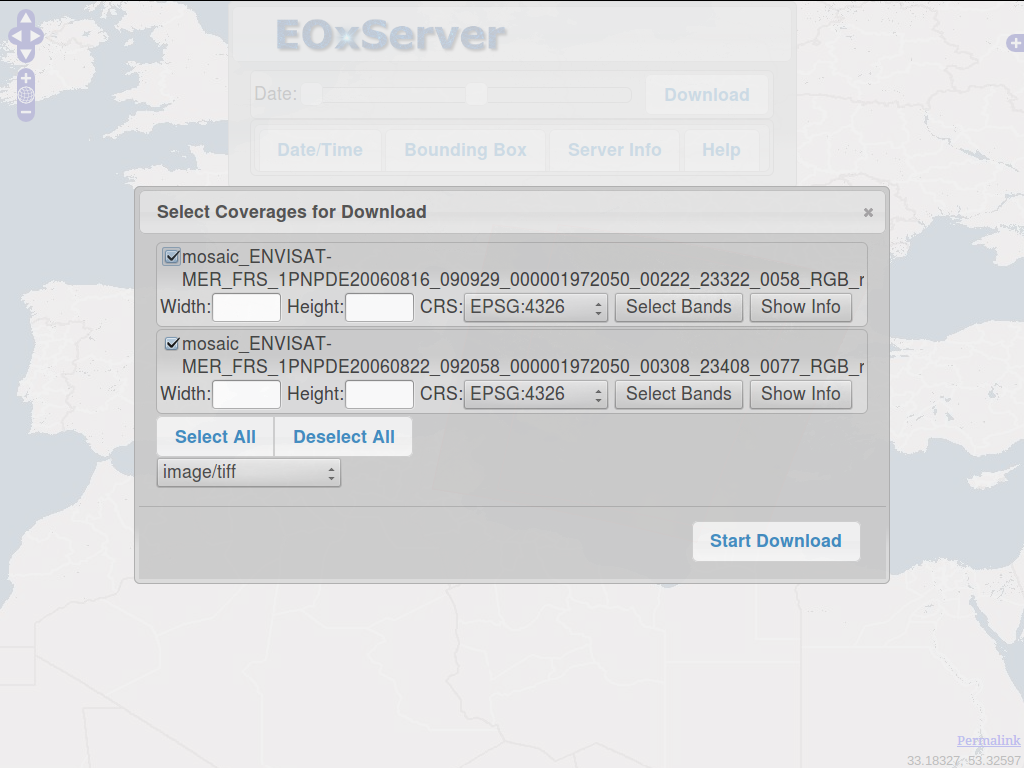This screenshot has width=1024, height=768.
Task: Zoom in on the map with plus icon
Action: tap(25, 78)
